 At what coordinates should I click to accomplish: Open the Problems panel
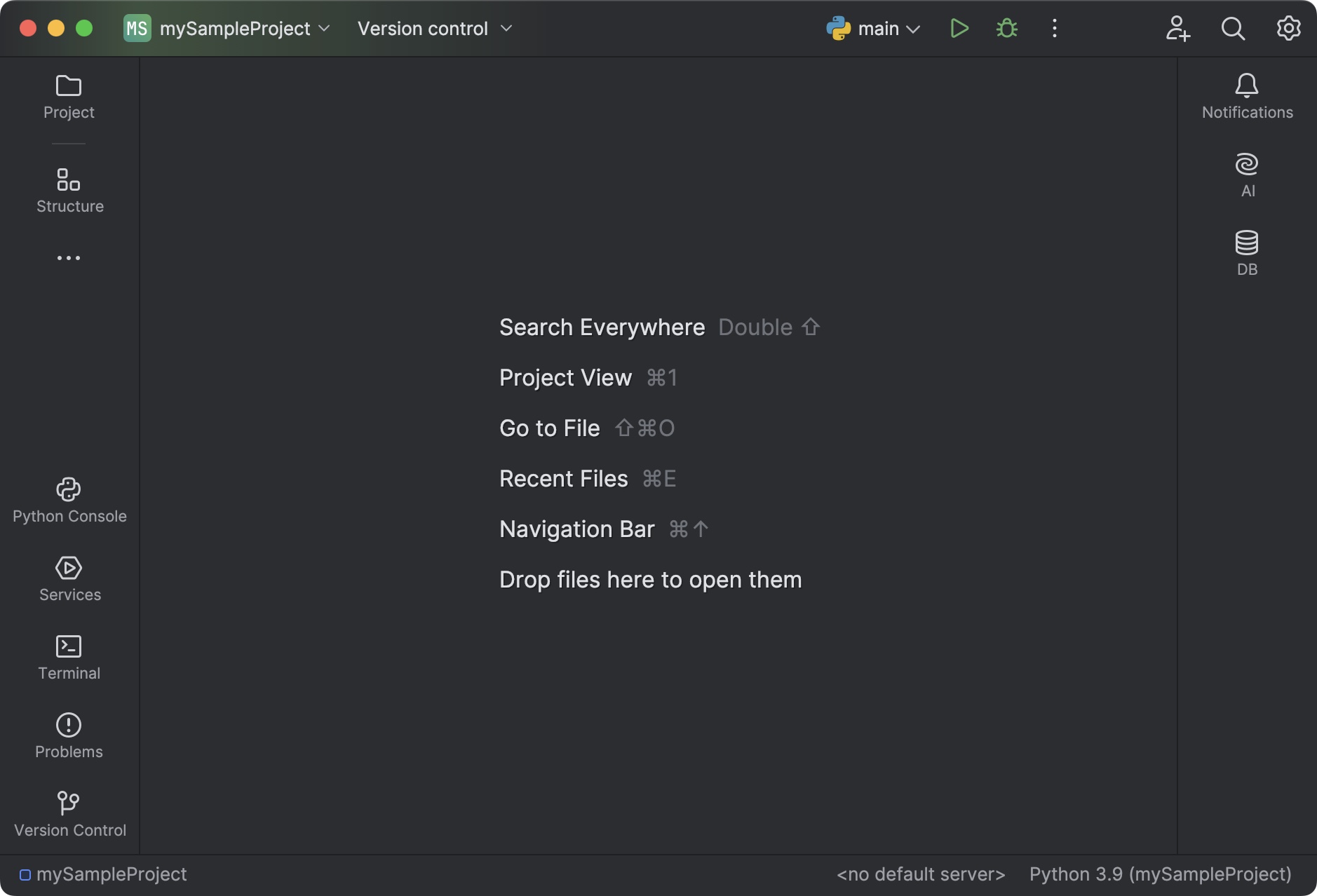[69, 735]
